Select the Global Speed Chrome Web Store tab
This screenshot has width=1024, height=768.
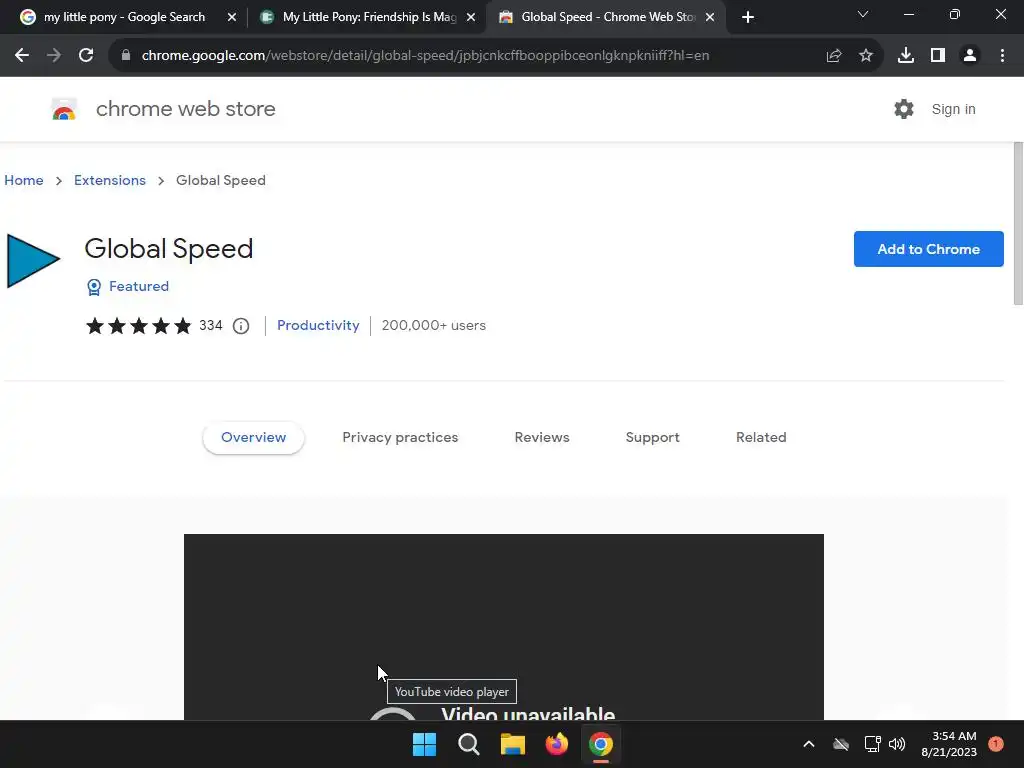[607, 17]
